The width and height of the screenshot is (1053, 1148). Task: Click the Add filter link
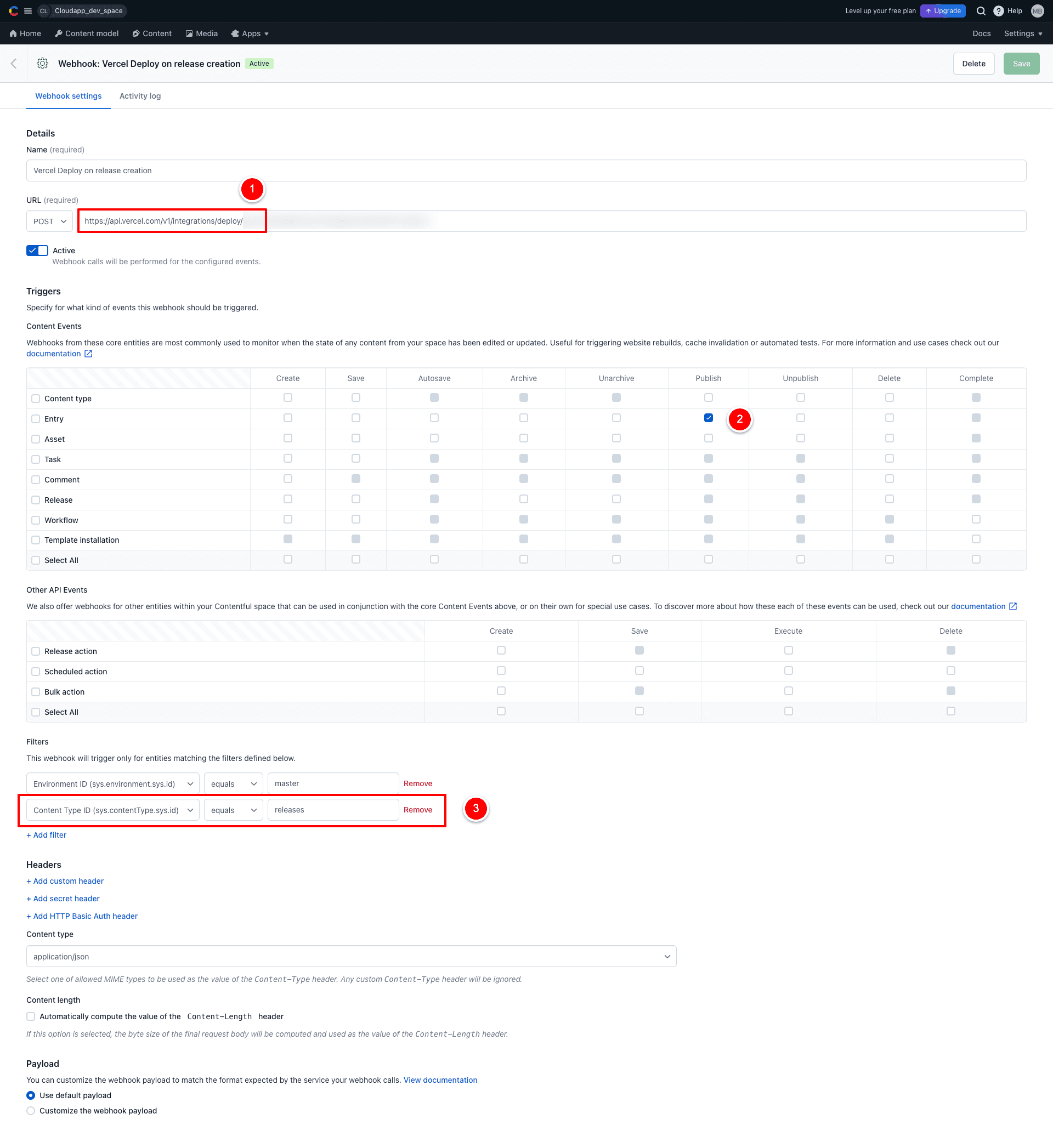47,835
